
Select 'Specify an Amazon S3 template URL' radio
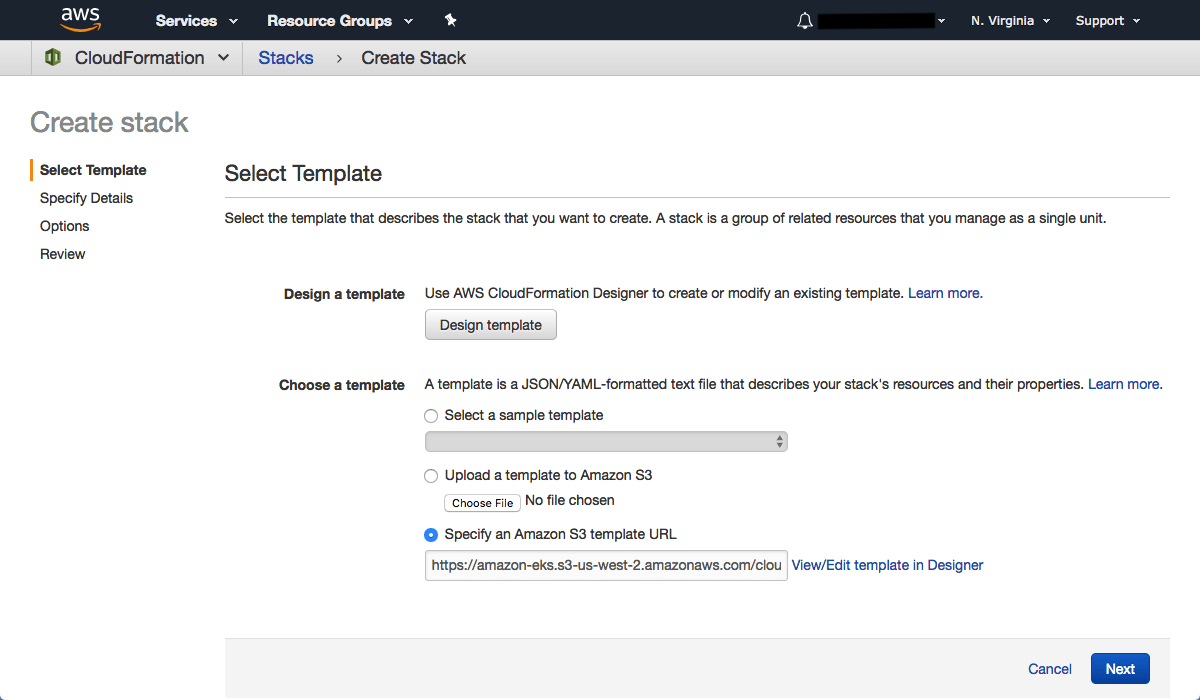click(431, 535)
